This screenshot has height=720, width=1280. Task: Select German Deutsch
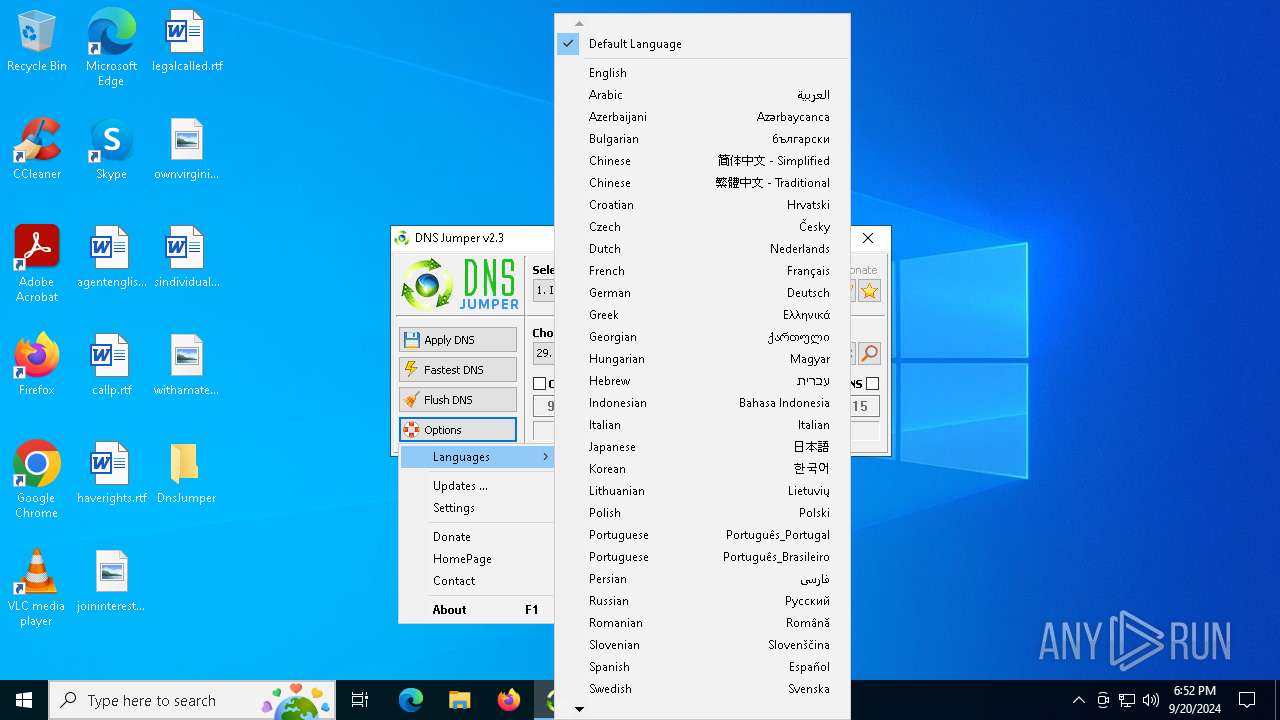tap(702, 293)
